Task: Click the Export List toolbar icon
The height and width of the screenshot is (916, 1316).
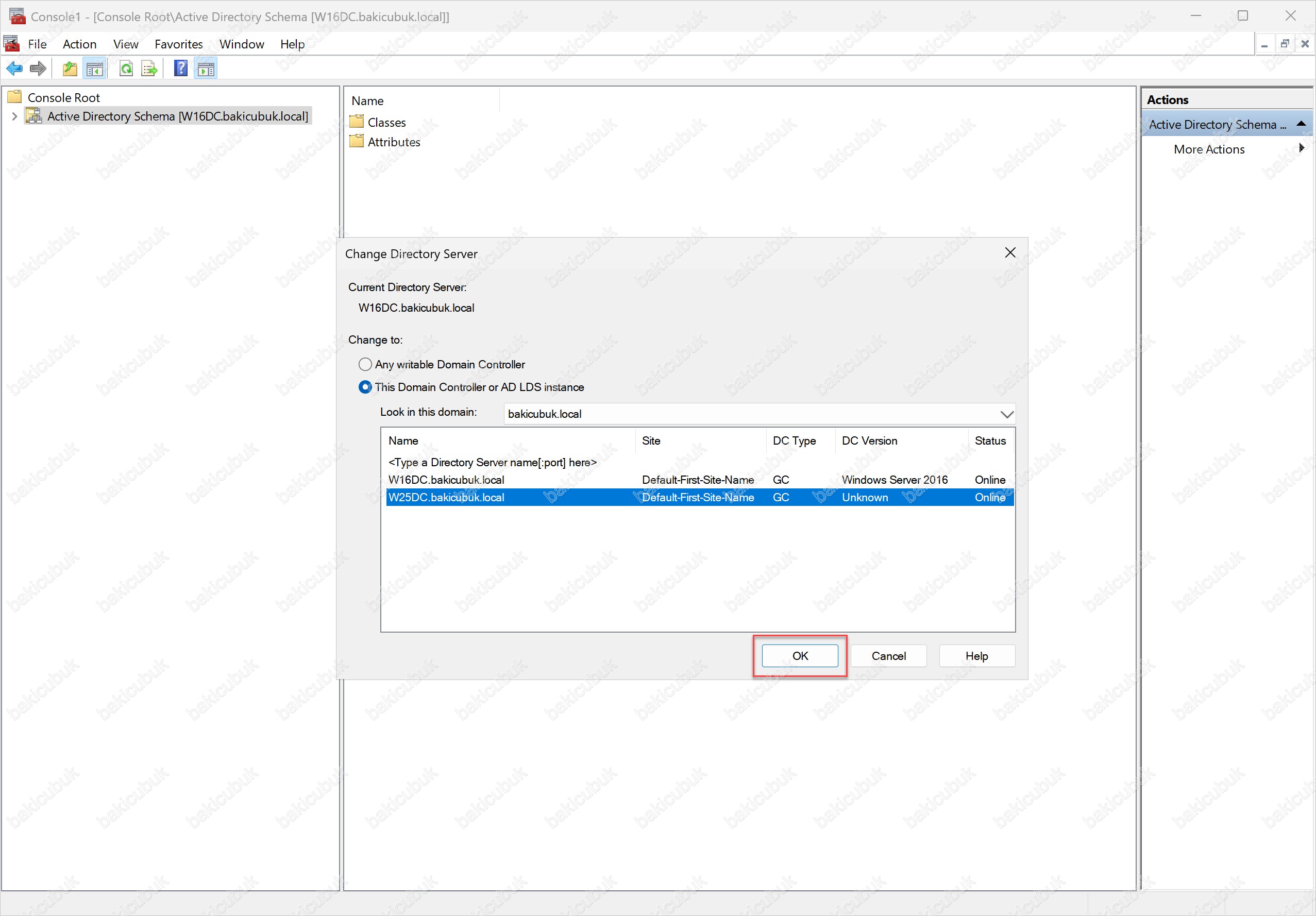Action: click(149, 69)
